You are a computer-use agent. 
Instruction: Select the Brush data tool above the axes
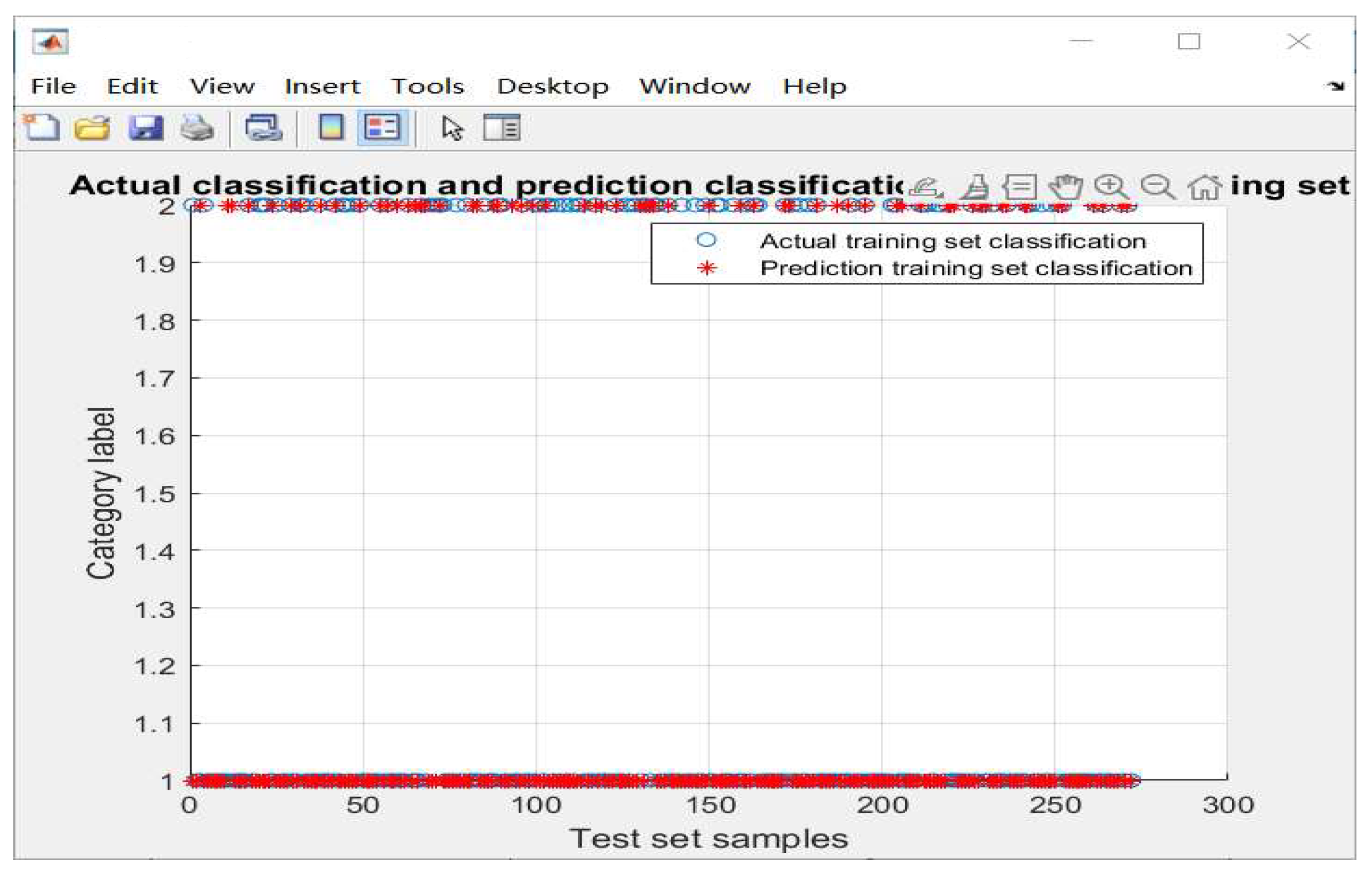point(976,187)
